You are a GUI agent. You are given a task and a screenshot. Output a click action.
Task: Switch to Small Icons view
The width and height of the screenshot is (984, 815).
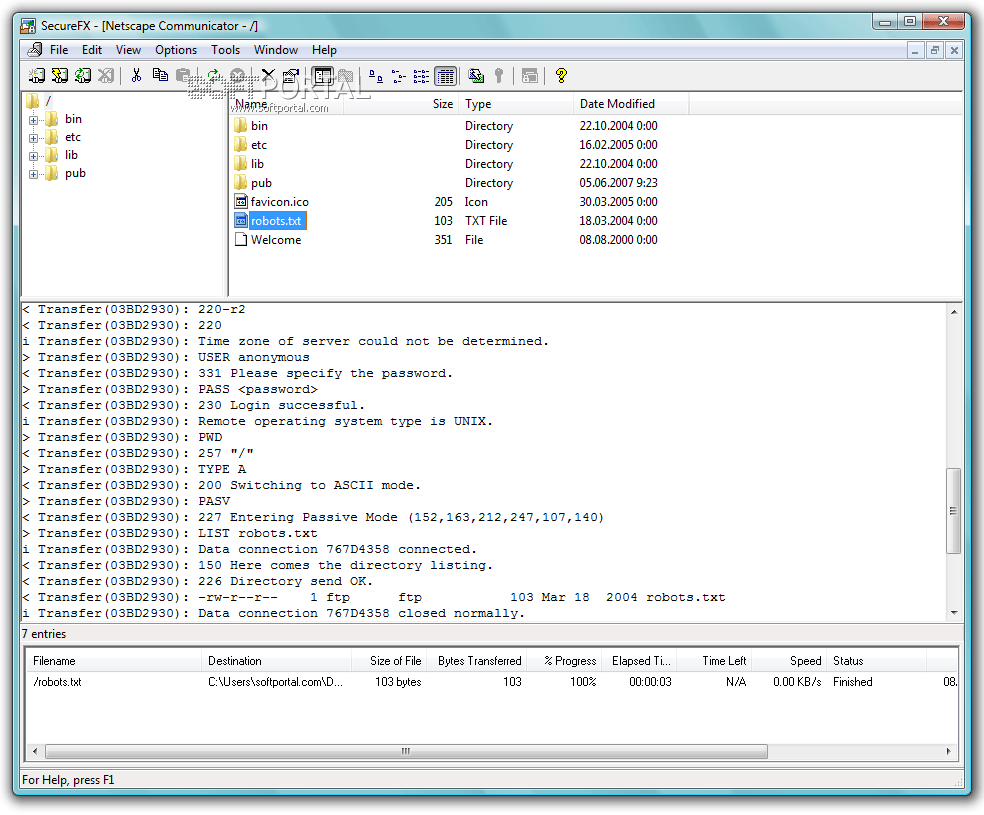click(398, 76)
